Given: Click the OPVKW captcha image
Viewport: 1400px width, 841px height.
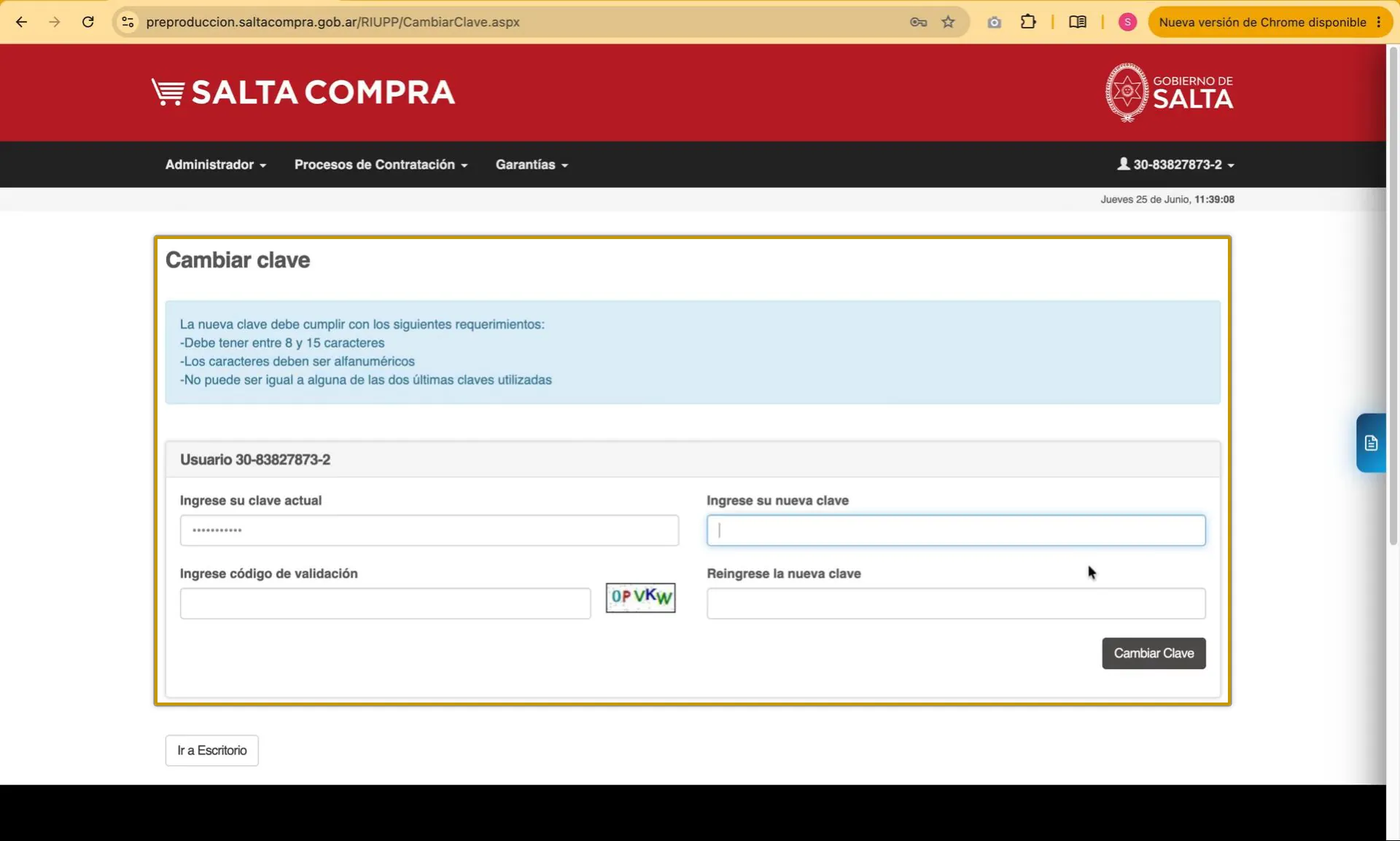Looking at the screenshot, I should [640, 598].
